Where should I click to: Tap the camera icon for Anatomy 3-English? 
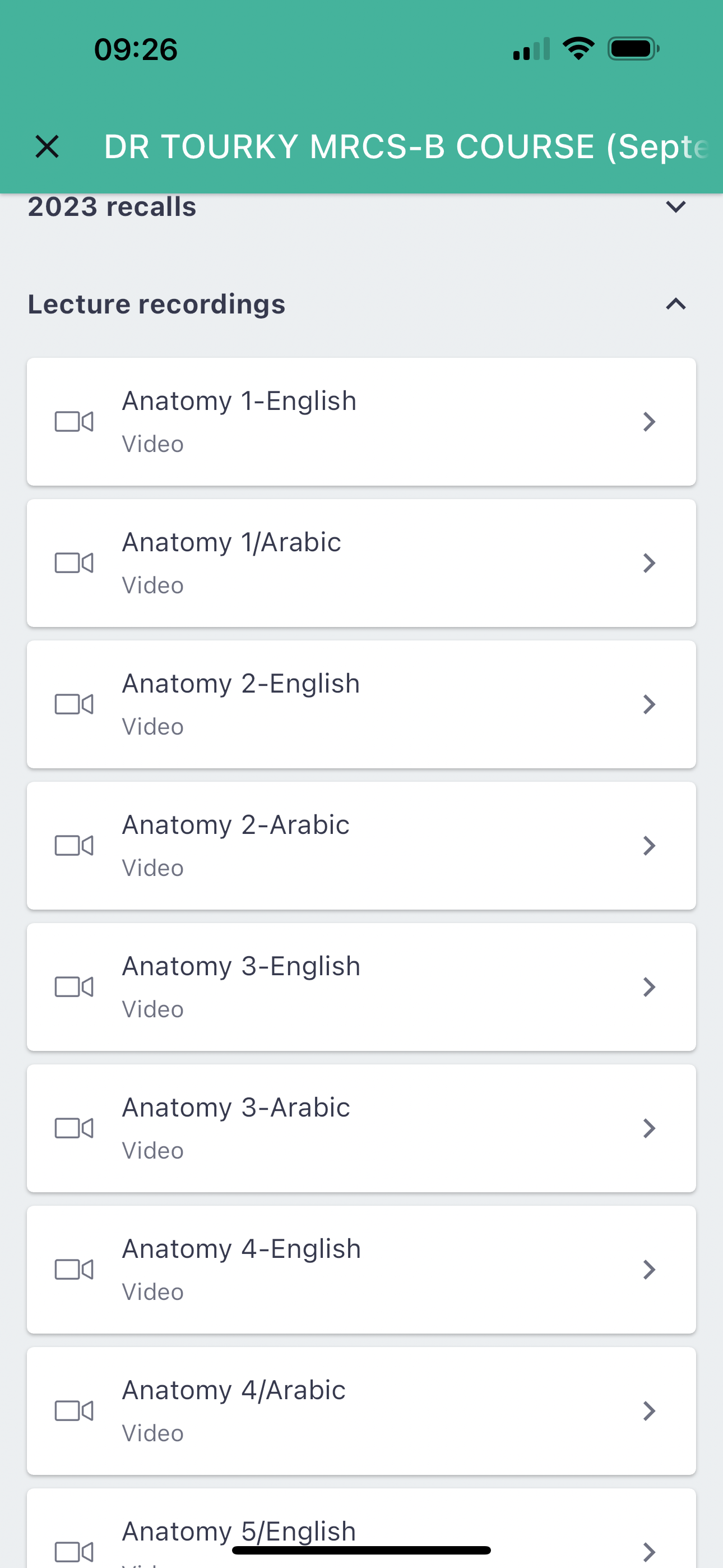pos(74,986)
